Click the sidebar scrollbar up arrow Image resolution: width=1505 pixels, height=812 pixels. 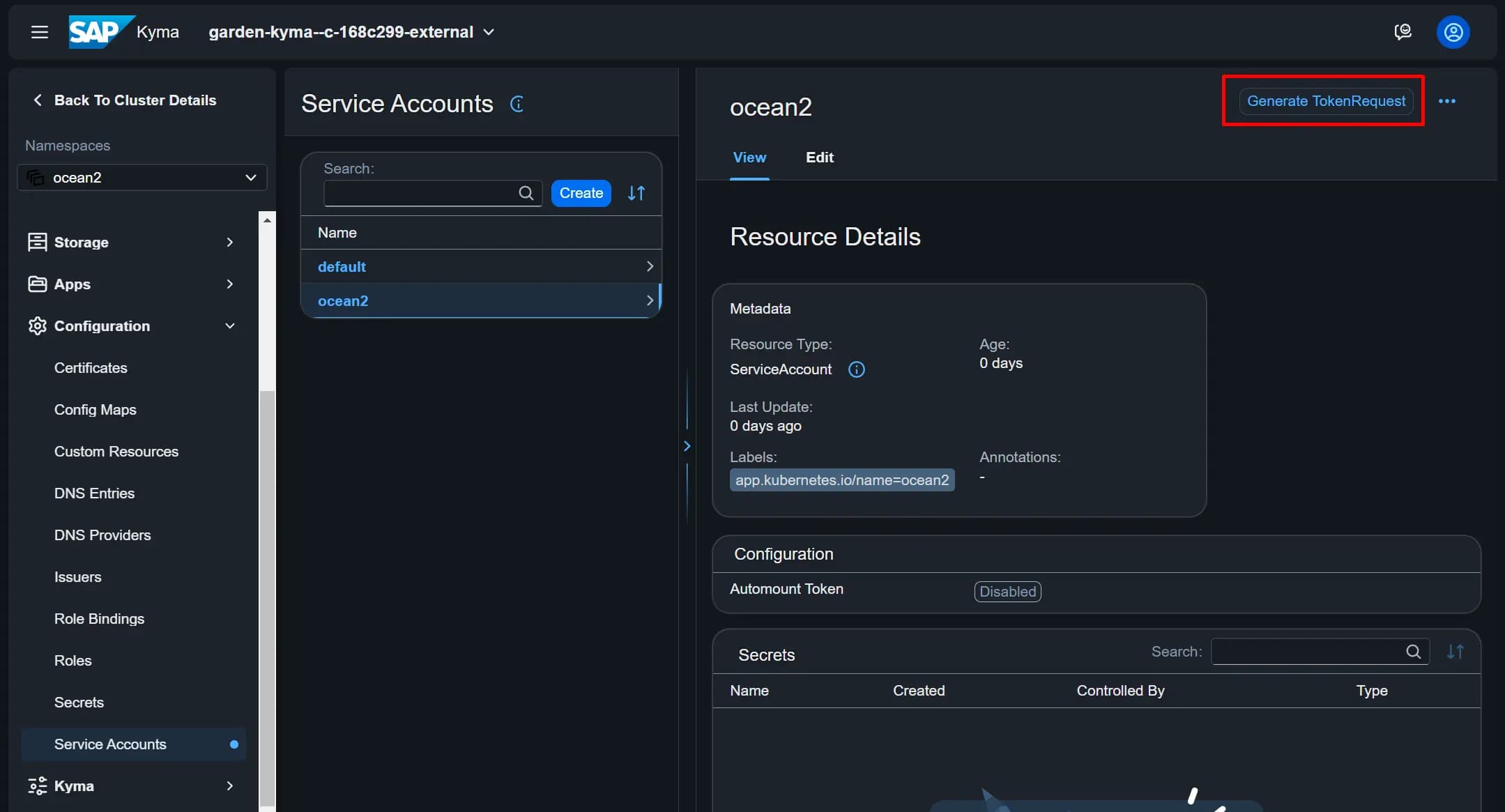coord(267,220)
